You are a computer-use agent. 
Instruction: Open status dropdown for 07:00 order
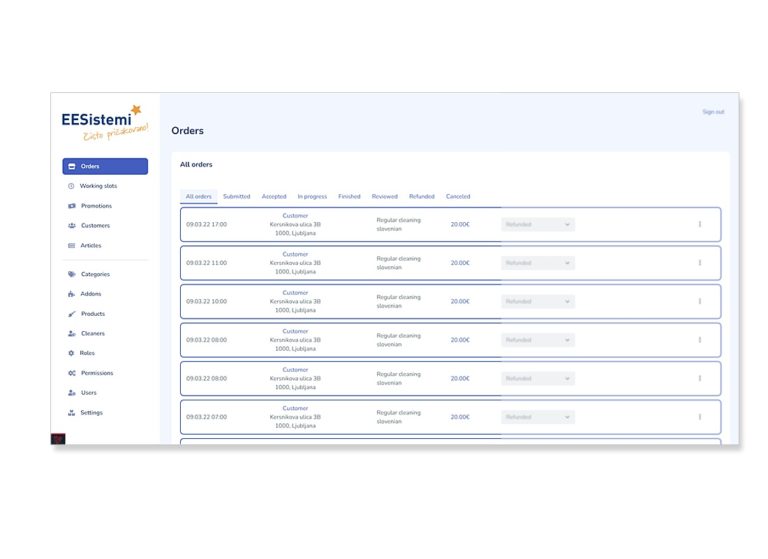pyautogui.click(x=537, y=417)
